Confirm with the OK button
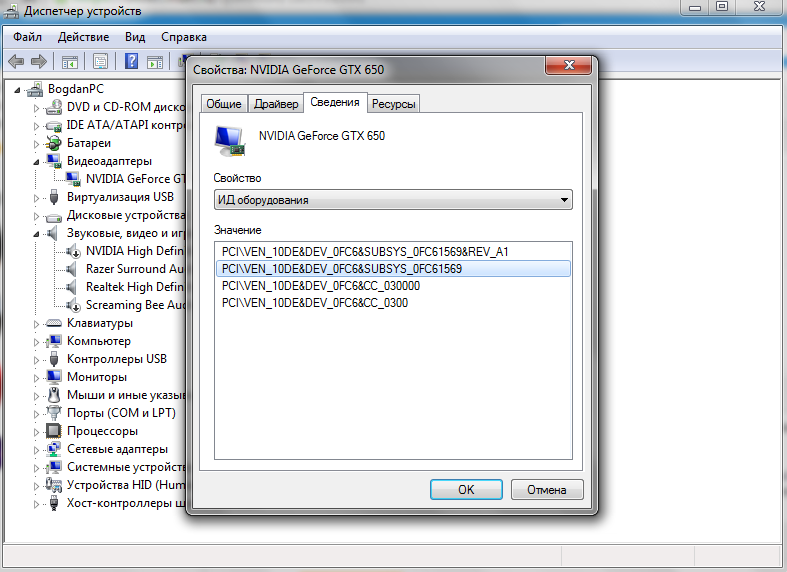Viewport: 787px width, 572px height. 466,490
